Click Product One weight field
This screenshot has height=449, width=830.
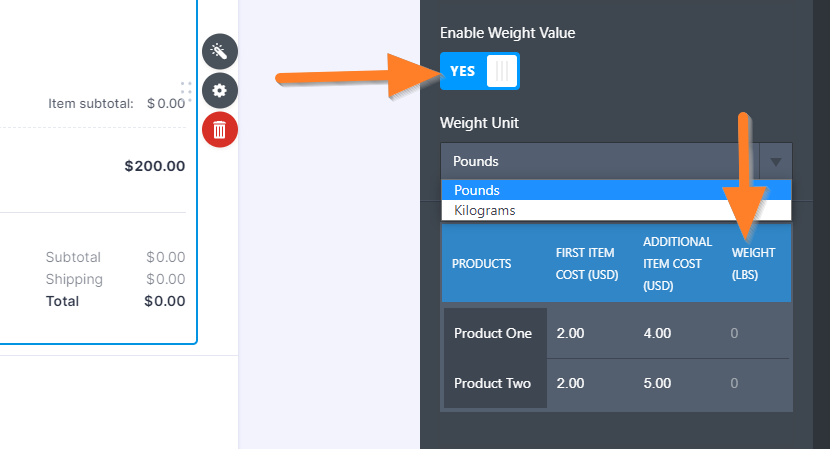coord(758,333)
